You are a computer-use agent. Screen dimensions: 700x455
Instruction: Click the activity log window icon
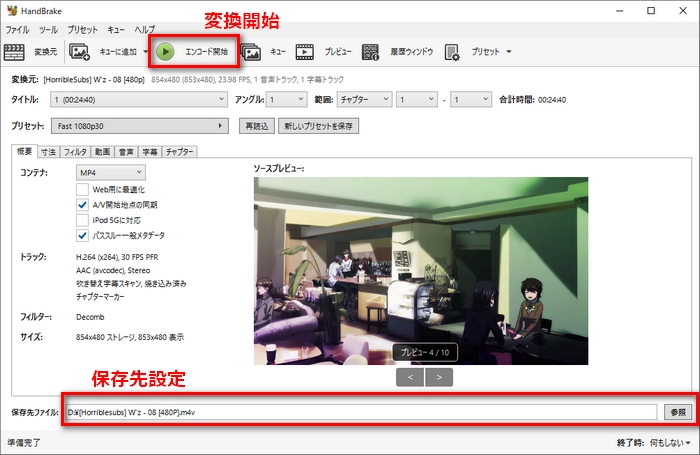tap(370, 52)
